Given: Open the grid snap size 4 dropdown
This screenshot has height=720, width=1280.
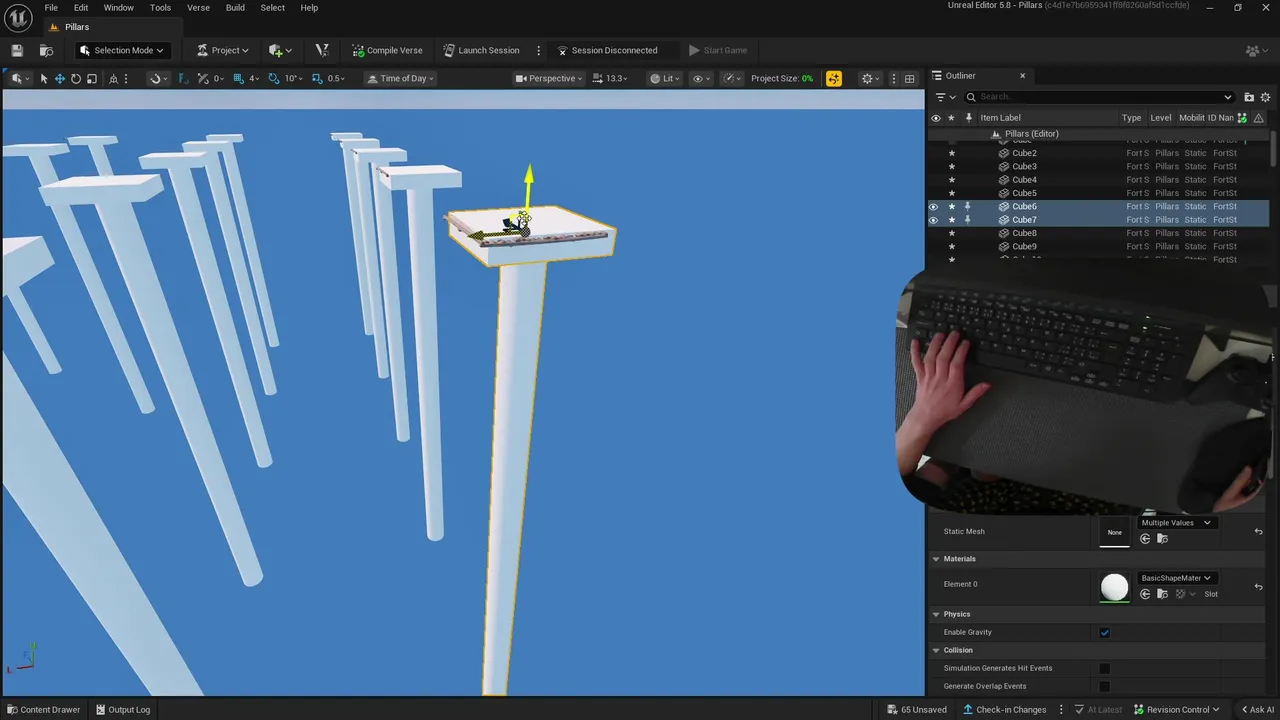Looking at the screenshot, I should tap(254, 78).
